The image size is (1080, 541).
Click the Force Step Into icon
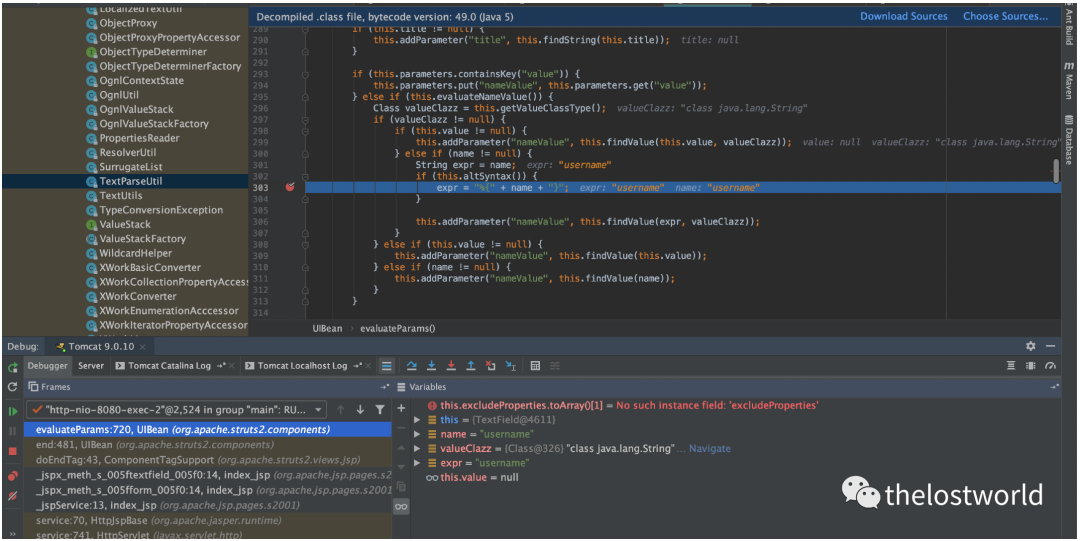pos(450,366)
